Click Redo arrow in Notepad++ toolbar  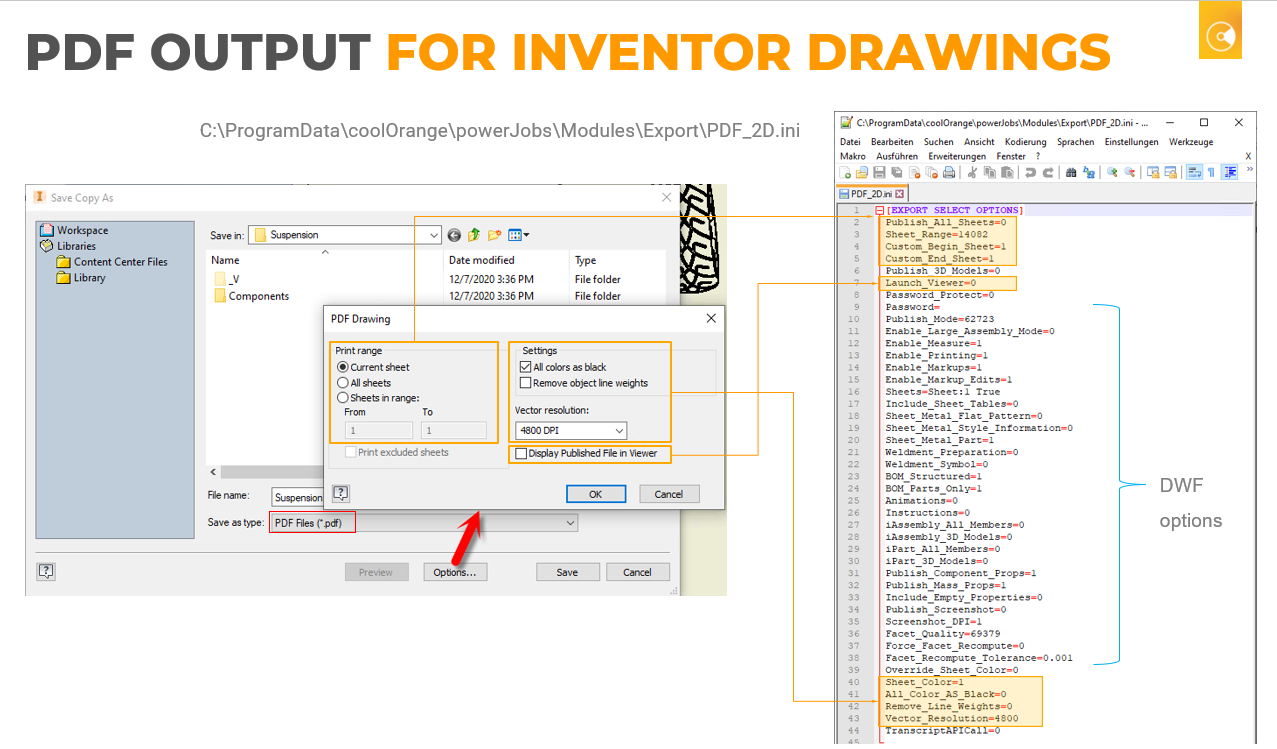pyautogui.click(x=1048, y=172)
